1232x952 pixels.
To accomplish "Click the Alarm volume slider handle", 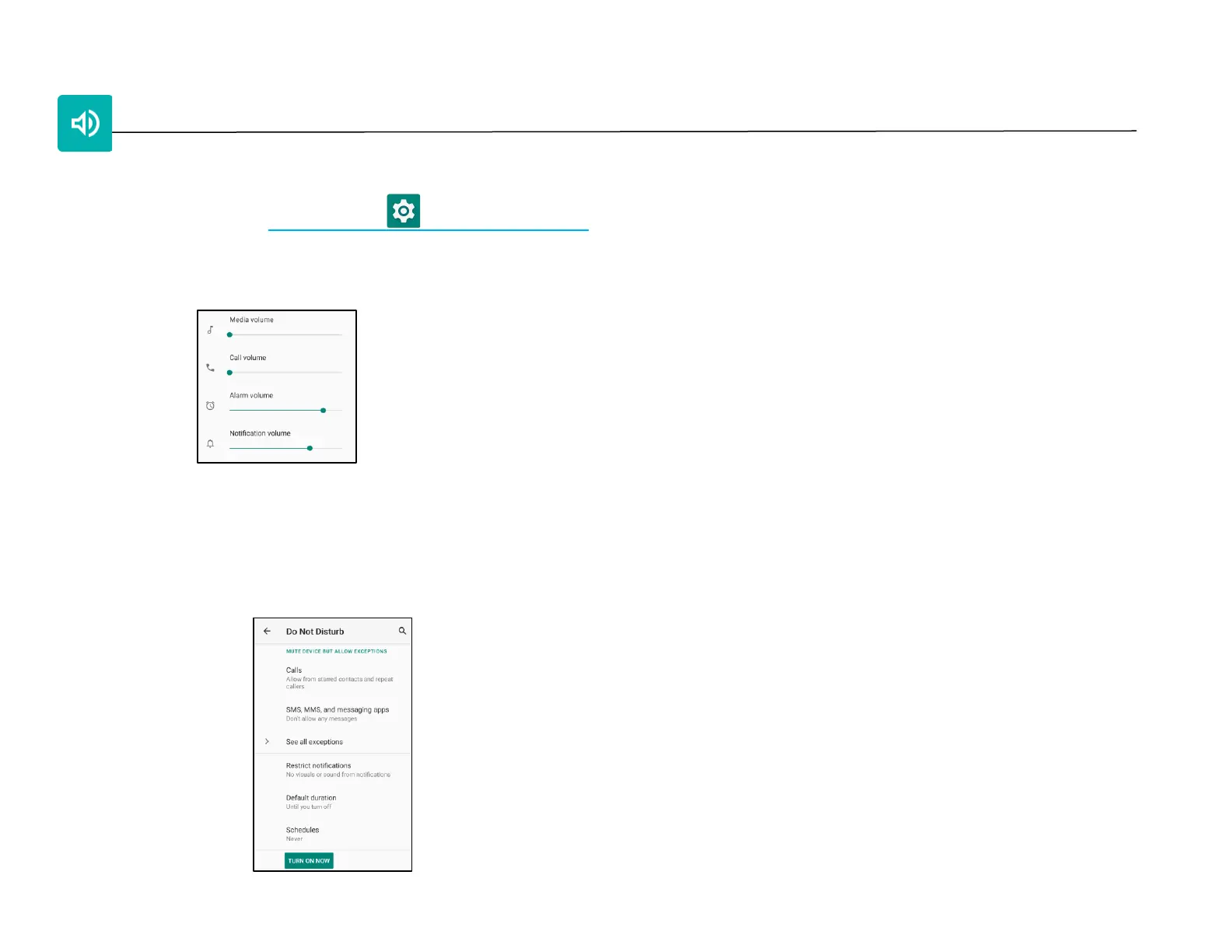I will (323, 410).
